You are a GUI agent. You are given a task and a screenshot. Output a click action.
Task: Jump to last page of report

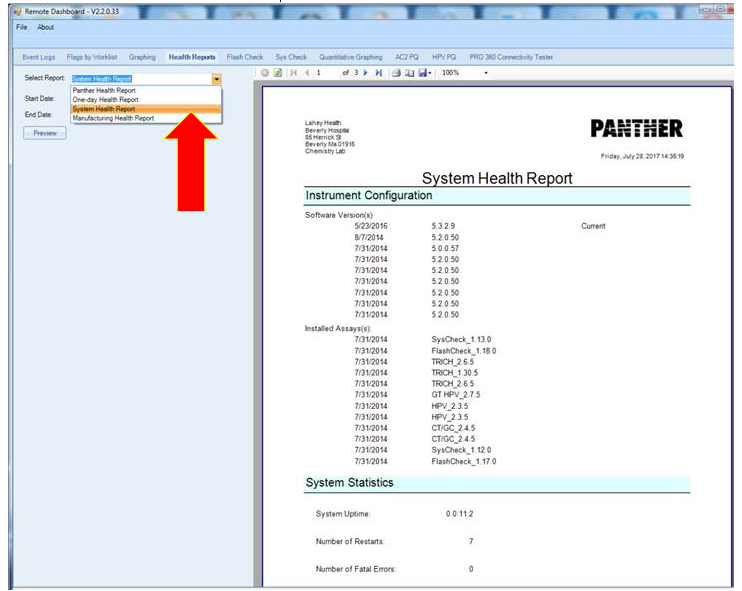378,73
